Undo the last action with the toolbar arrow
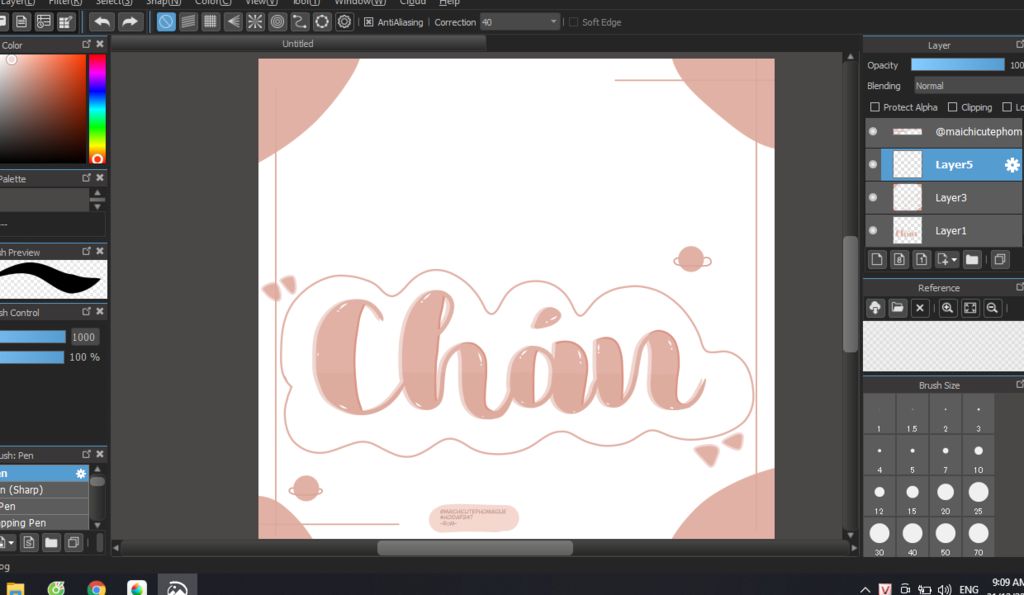This screenshot has width=1024, height=595. (x=102, y=22)
